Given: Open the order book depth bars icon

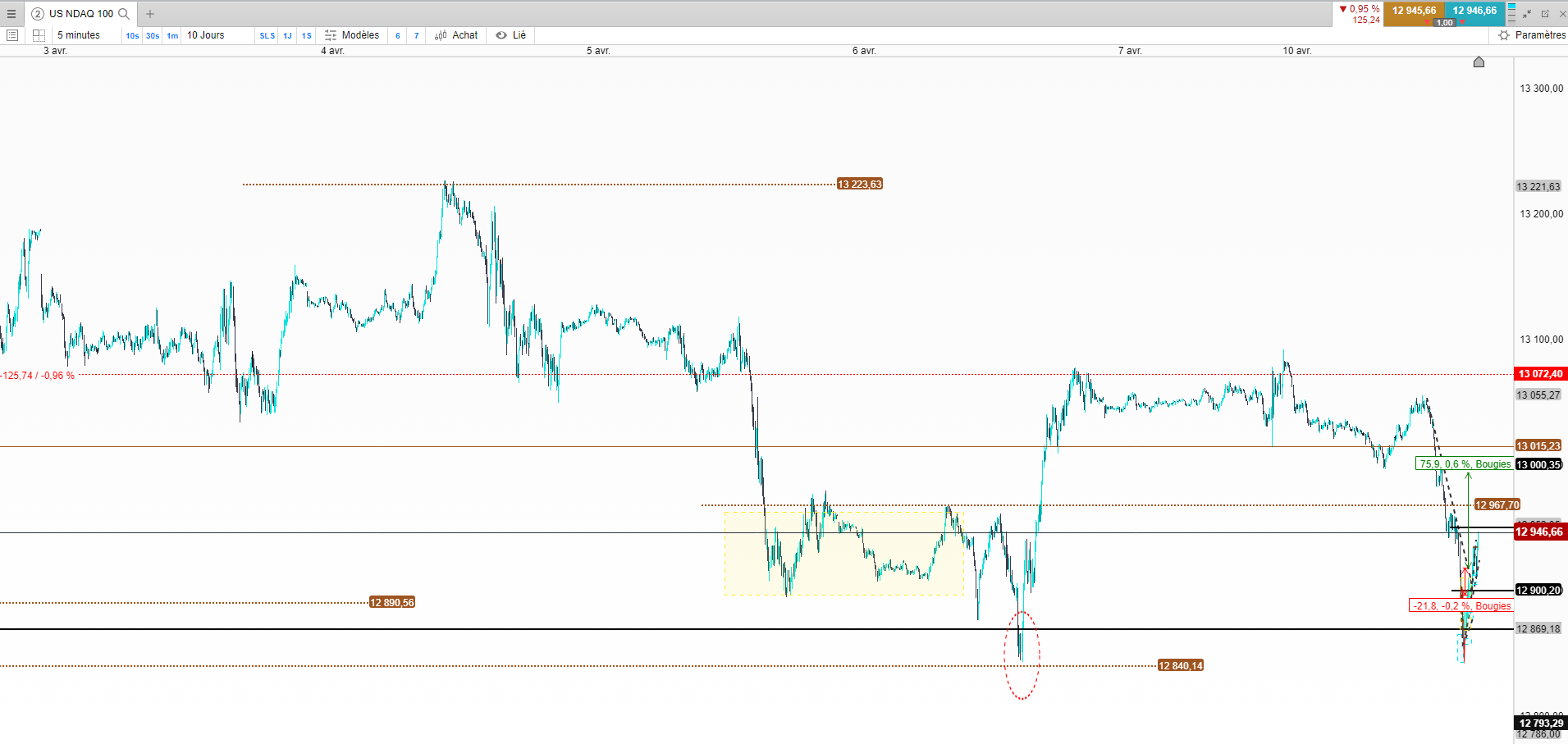Looking at the screenshot, I should coord(1511,14).
